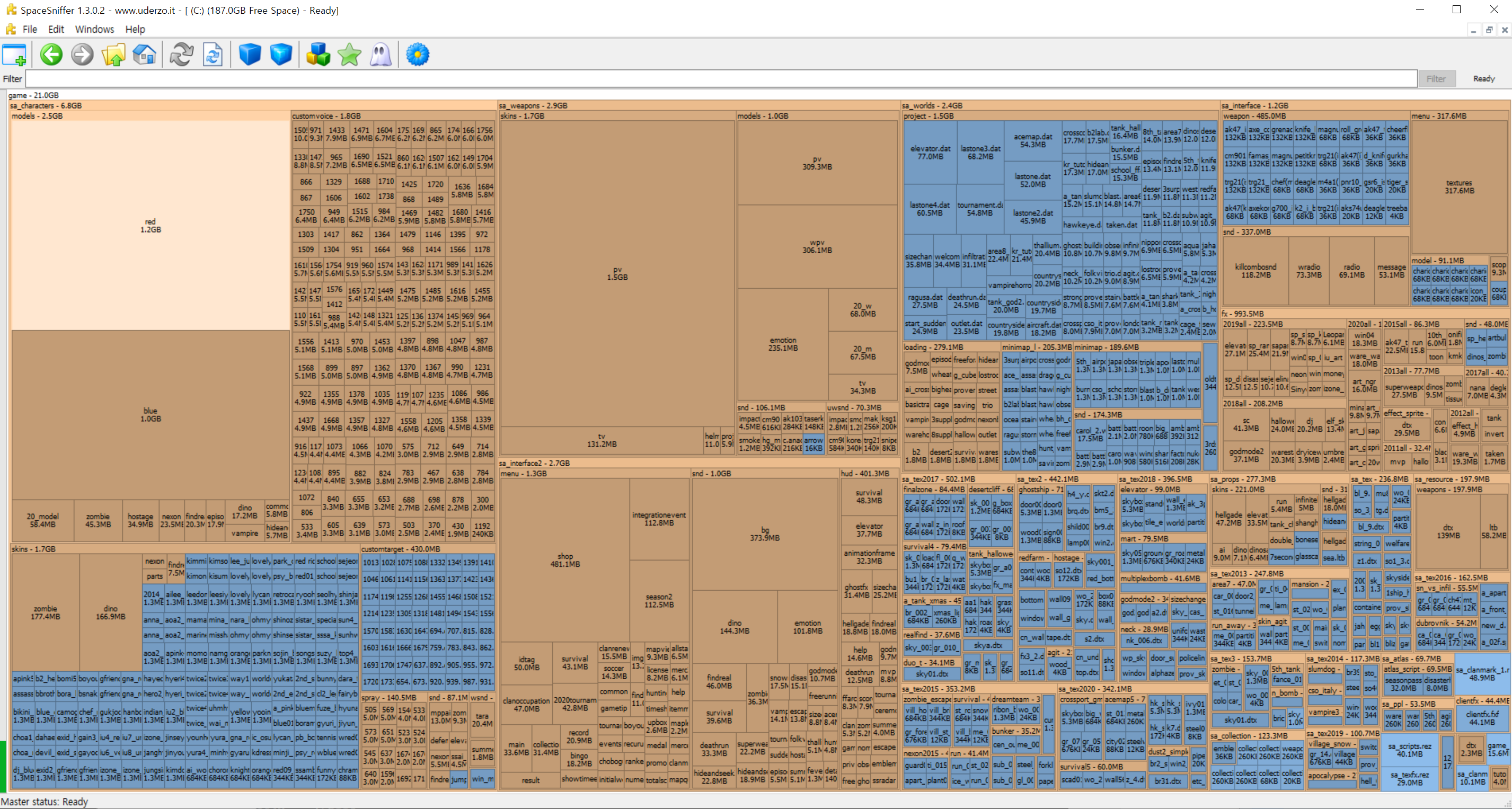1512x809 pixels.
Task: Click the translucent blue cube icon
Action: click(280, 55)
